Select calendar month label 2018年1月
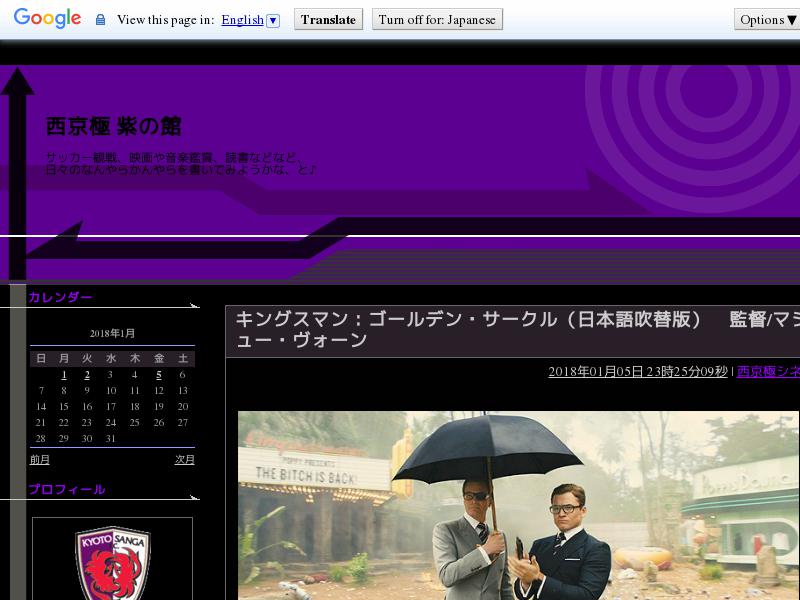800x600 pixels. pyautogui.click(x=112, y=334)
